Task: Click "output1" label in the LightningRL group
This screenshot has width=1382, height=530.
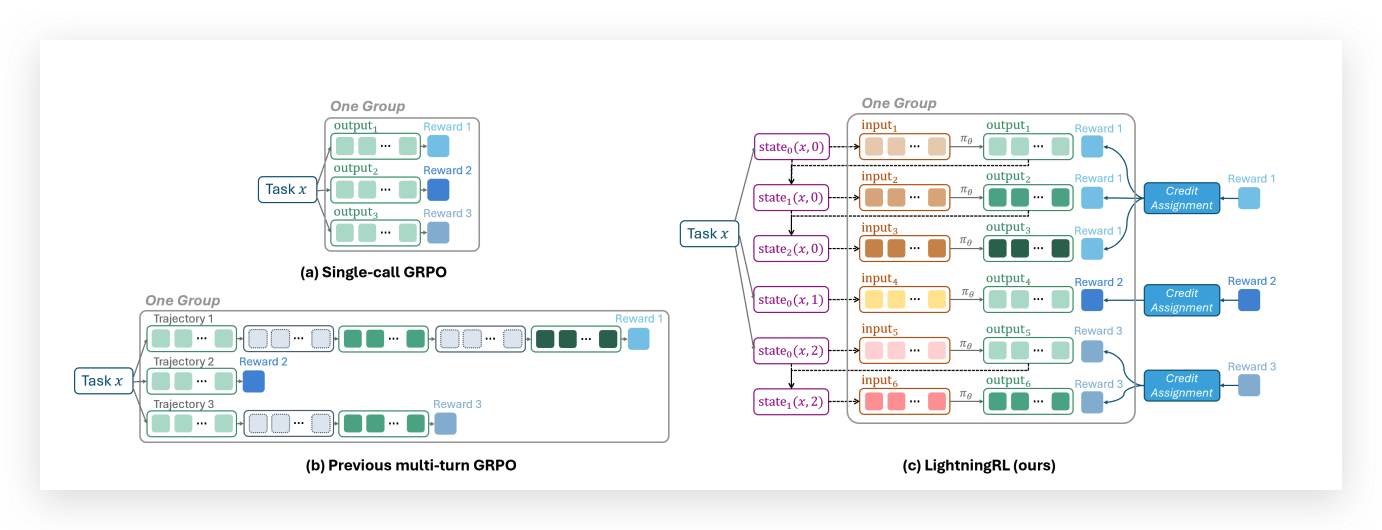Action: point(1009,126)
